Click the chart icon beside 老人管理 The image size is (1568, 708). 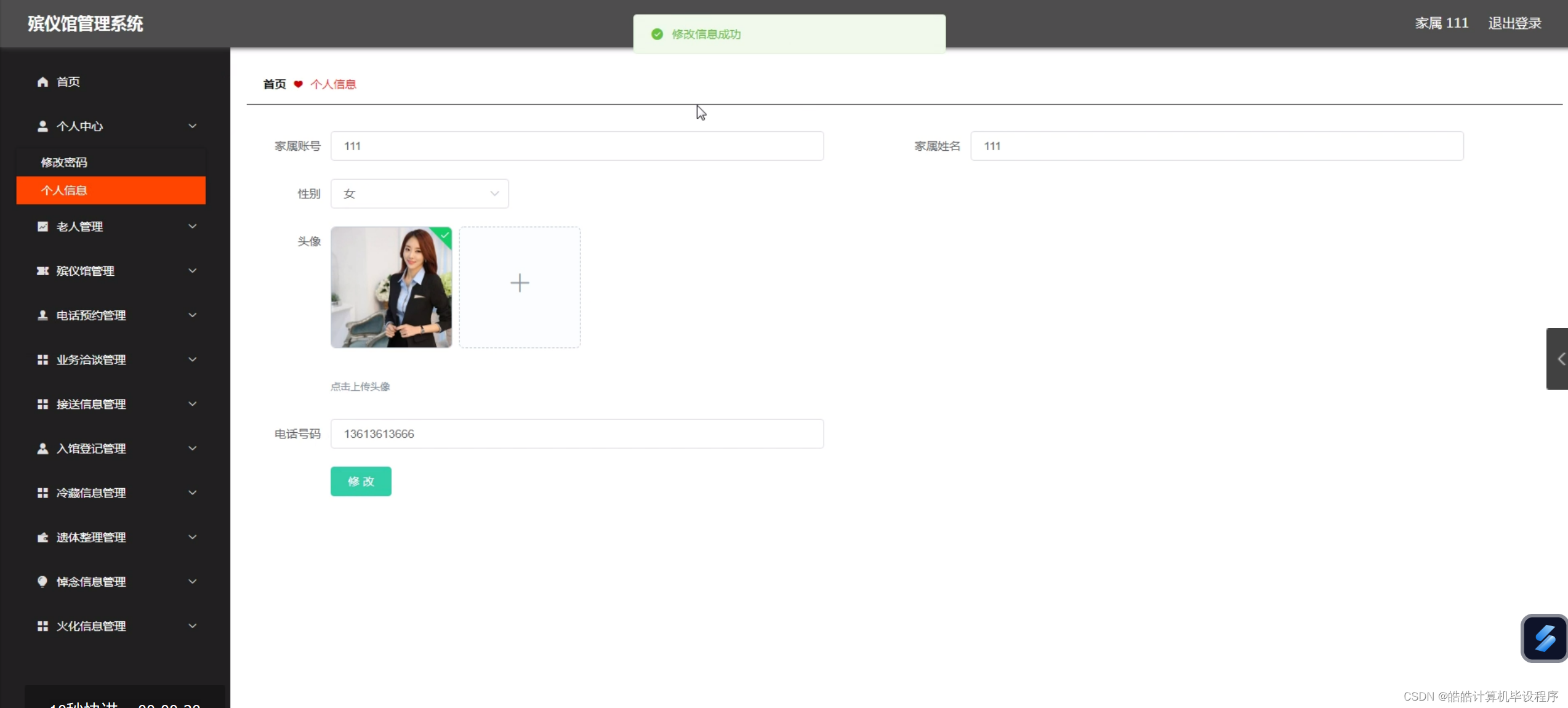coord(42,227)
